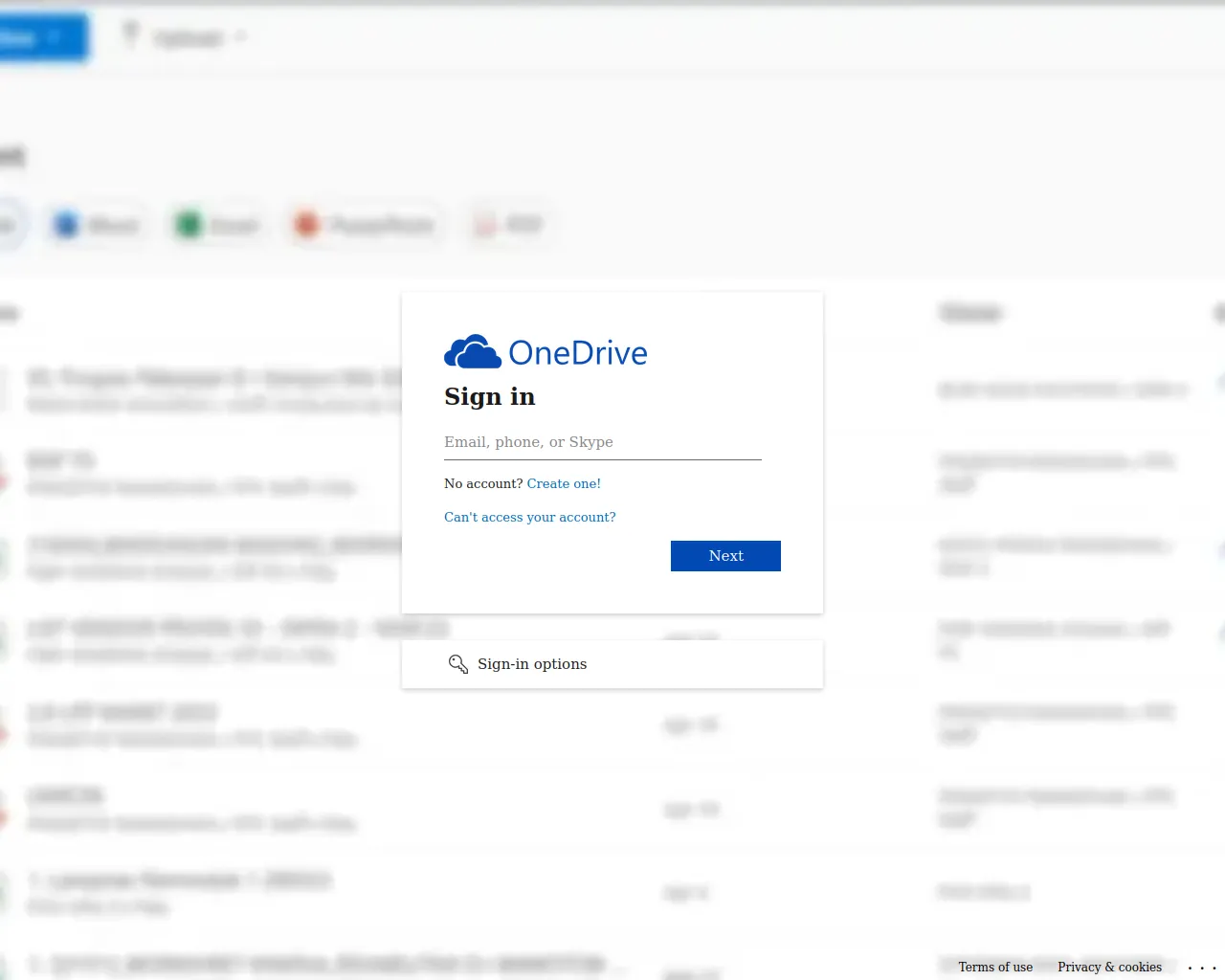Image resolution: width=1225 pixels, height=980 pixels.
Task: Select the blurred red PowerPoint filter icon
Action: pyautogui.click(x=306, y=225)
